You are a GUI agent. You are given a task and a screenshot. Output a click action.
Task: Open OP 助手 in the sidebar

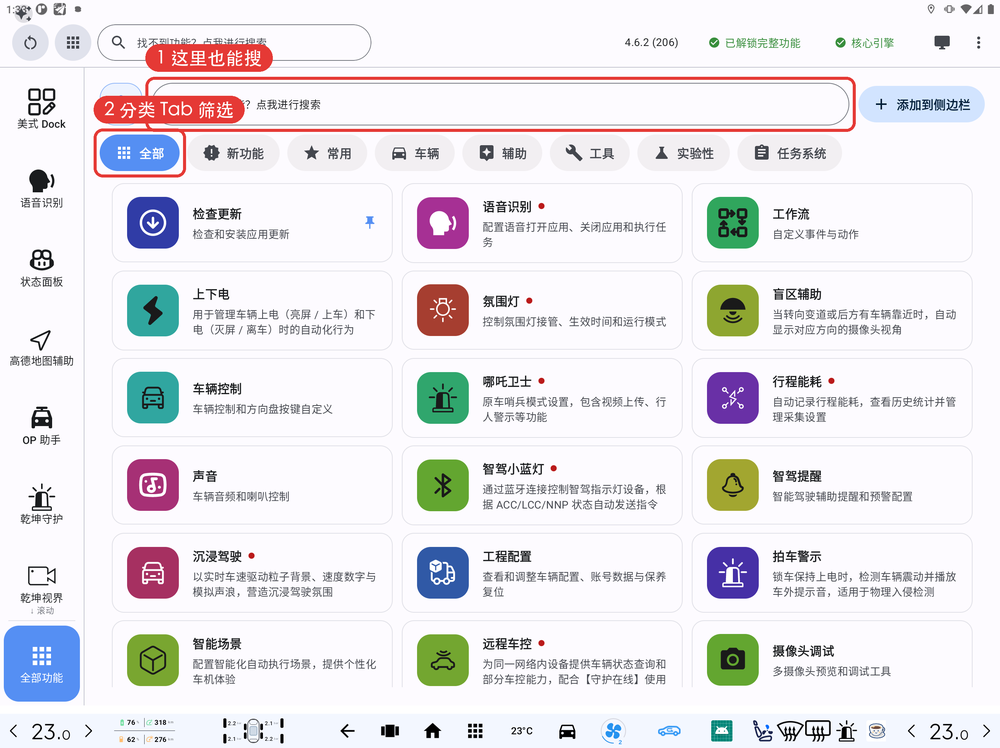41,426
